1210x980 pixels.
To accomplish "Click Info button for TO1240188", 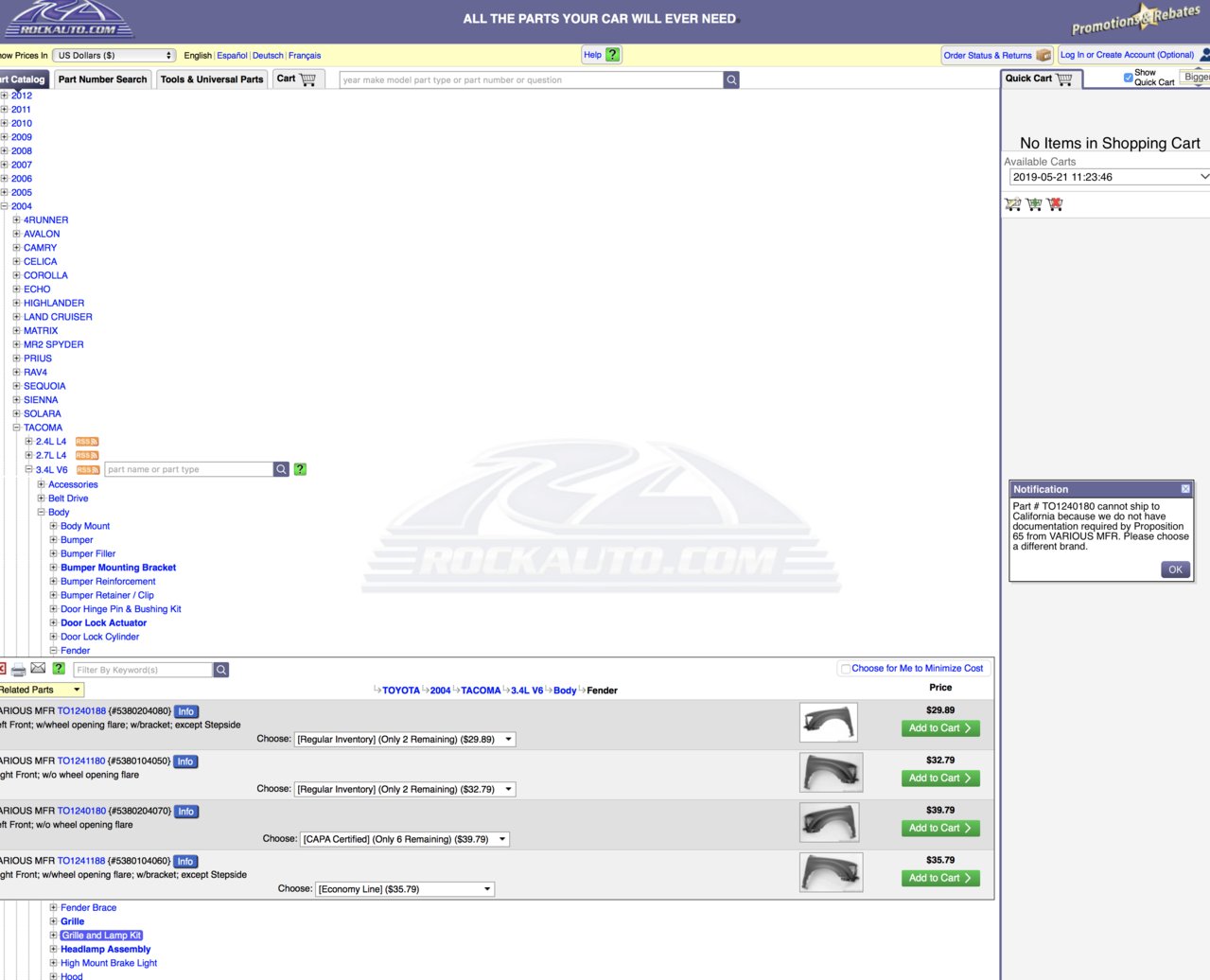I will coord(186,711).
